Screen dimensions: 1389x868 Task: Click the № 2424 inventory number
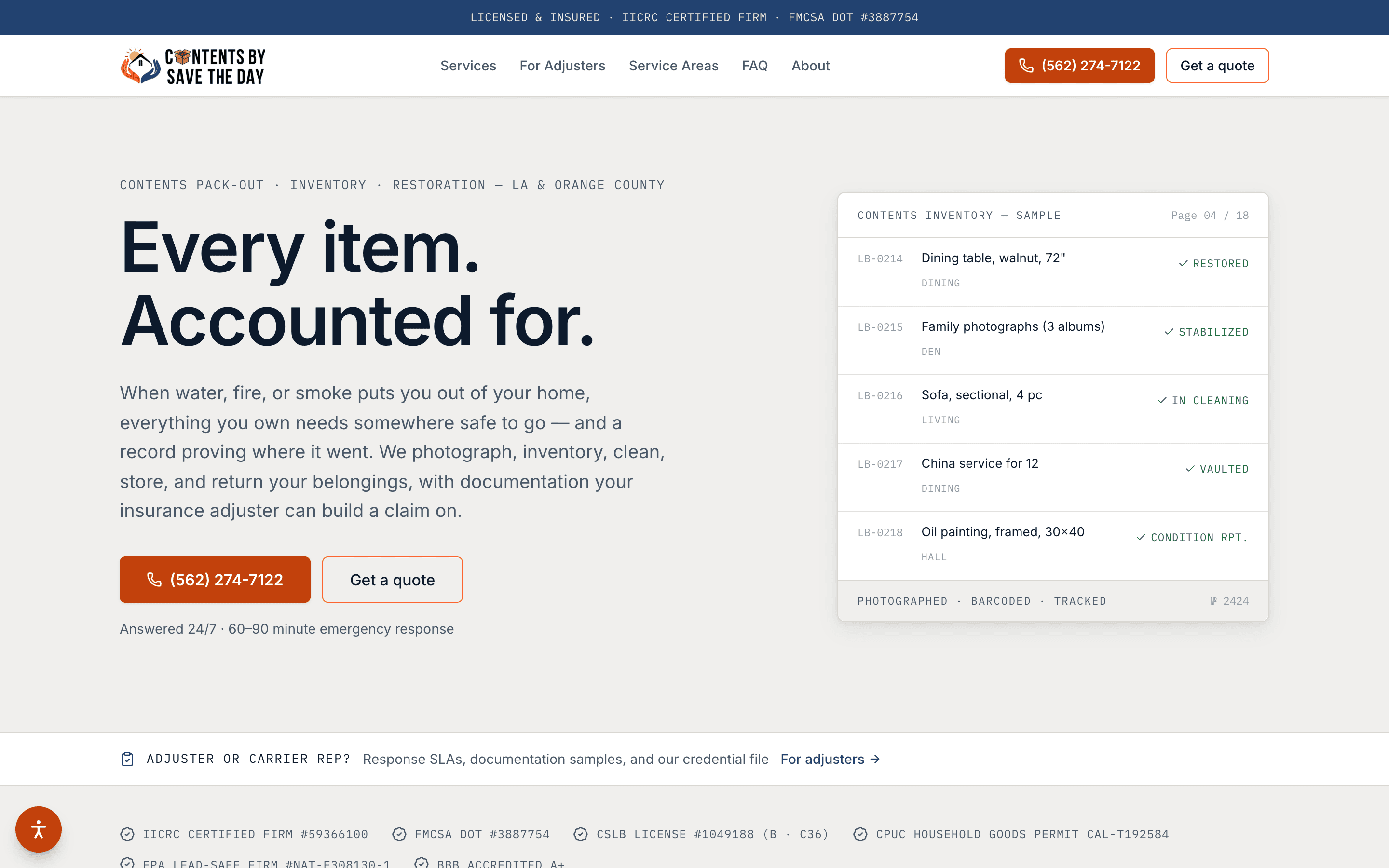1229,601
